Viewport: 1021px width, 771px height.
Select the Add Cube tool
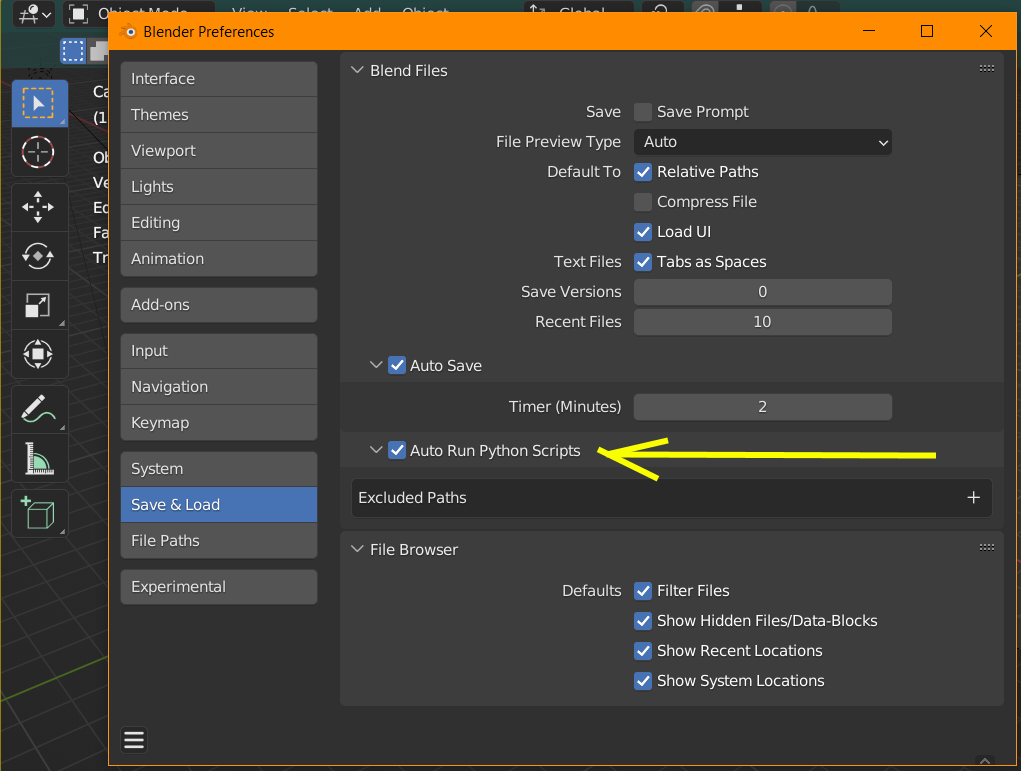[x=39, y=513]
